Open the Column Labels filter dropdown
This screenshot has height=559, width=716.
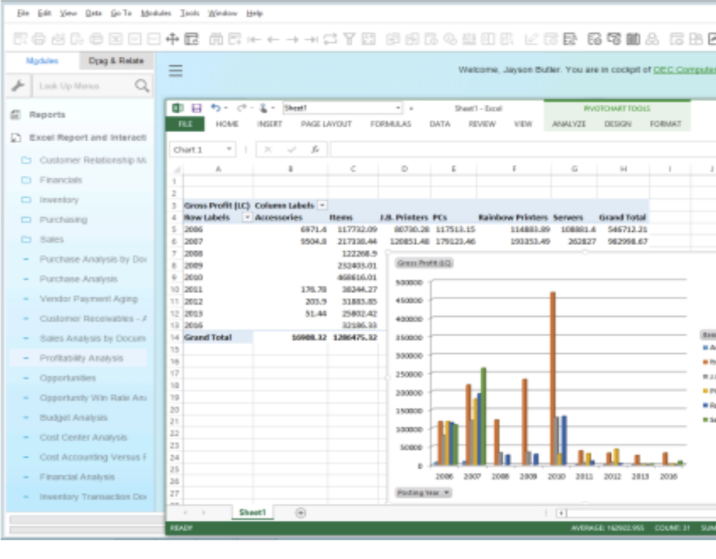click(322, 205)
